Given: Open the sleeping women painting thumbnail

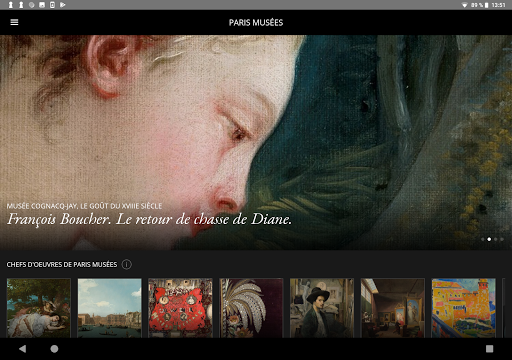Looking at the screenshot, I should point(39,308).
